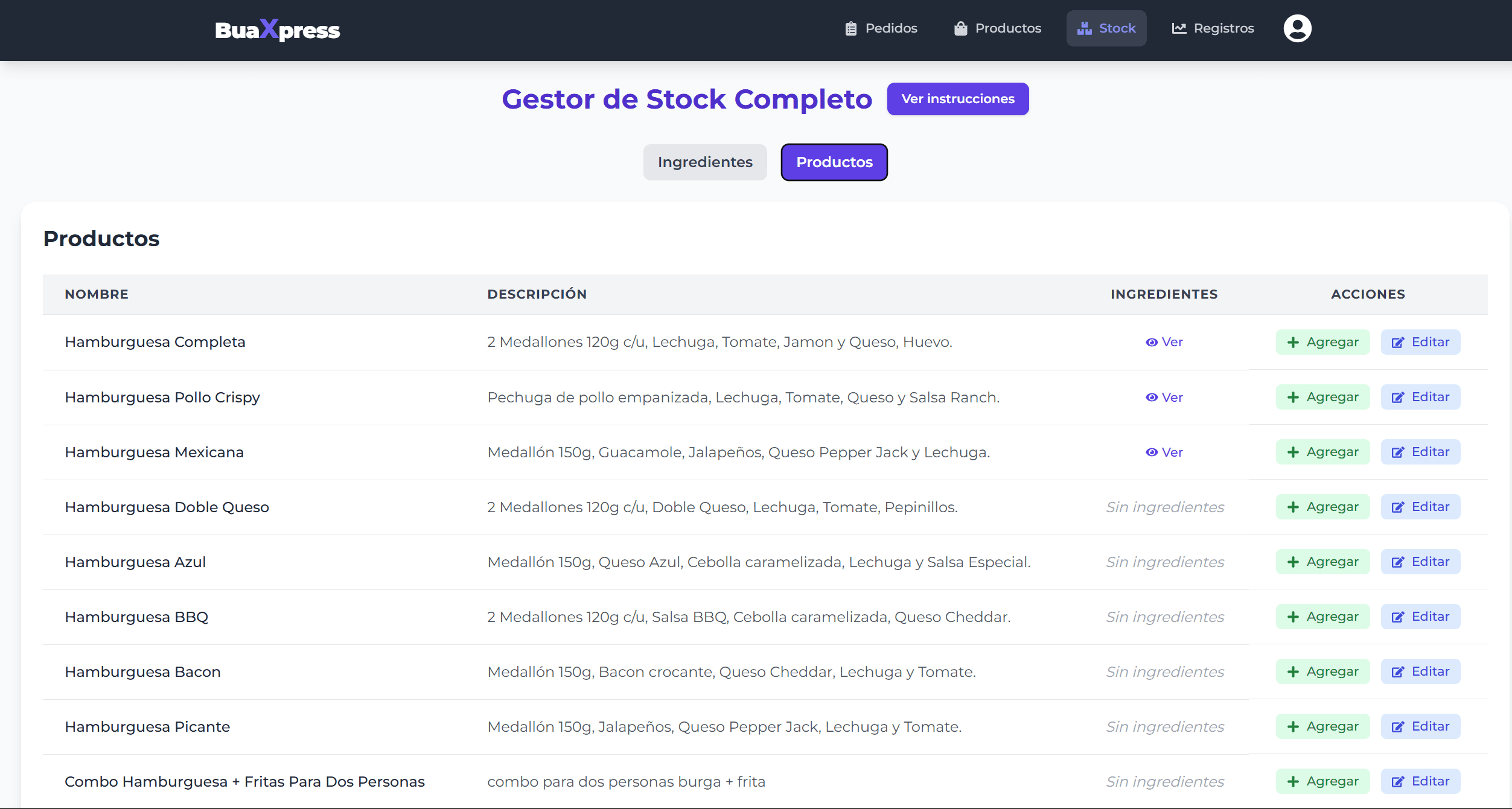
Task: Show ingredients of Hamburguesa Pollo Crispy
Action: (x=1164, y=398)
